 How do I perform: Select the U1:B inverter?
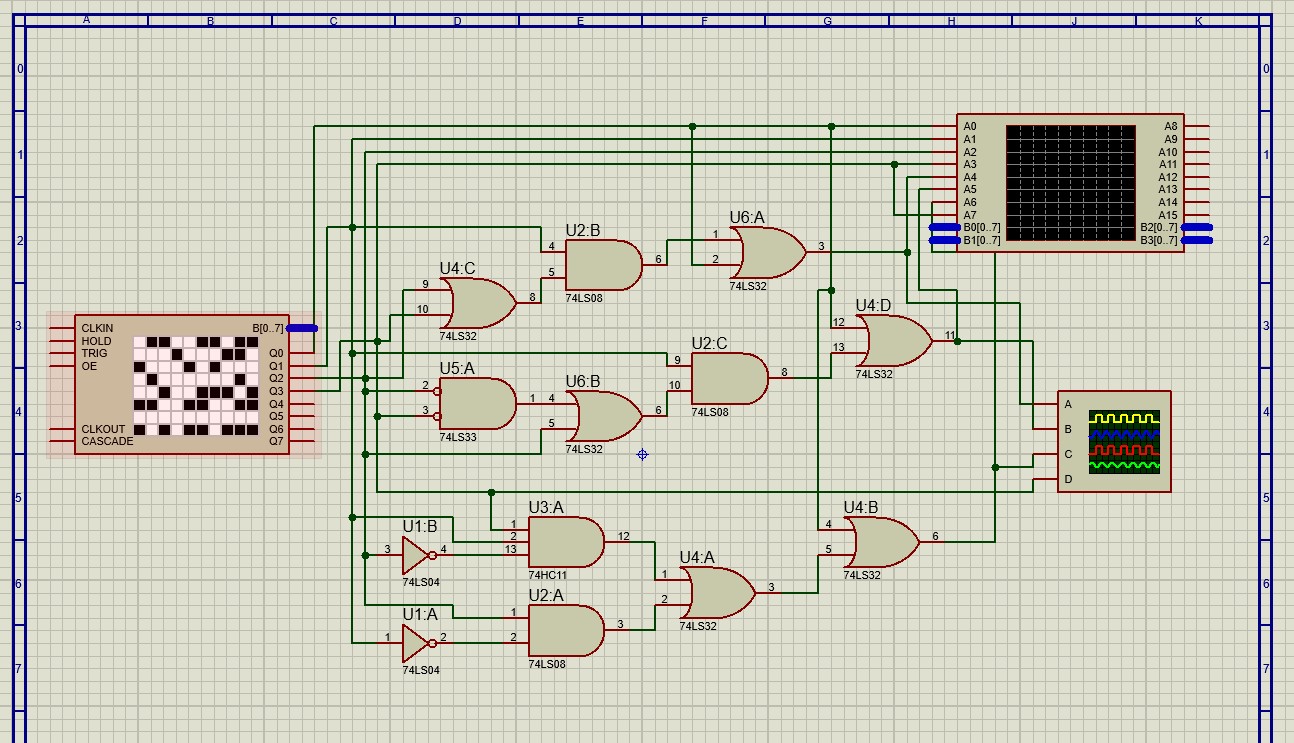coord(420,555)
